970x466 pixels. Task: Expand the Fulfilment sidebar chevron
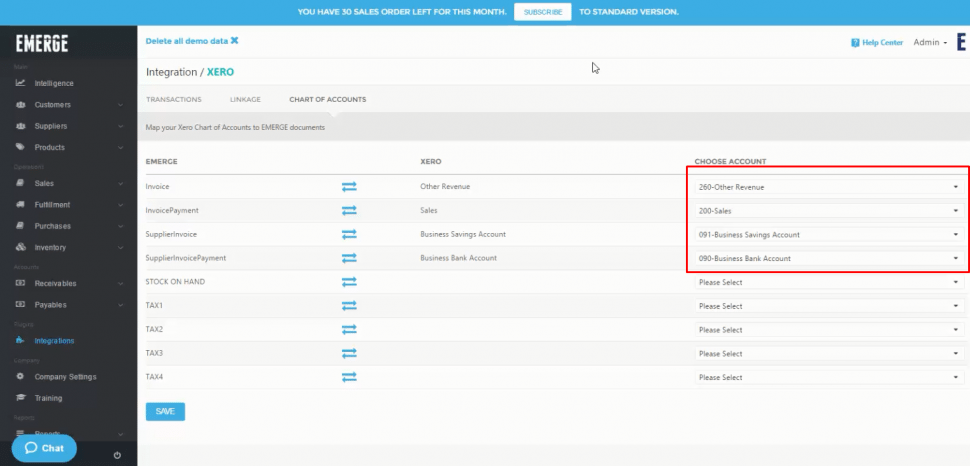pos(121,205)
